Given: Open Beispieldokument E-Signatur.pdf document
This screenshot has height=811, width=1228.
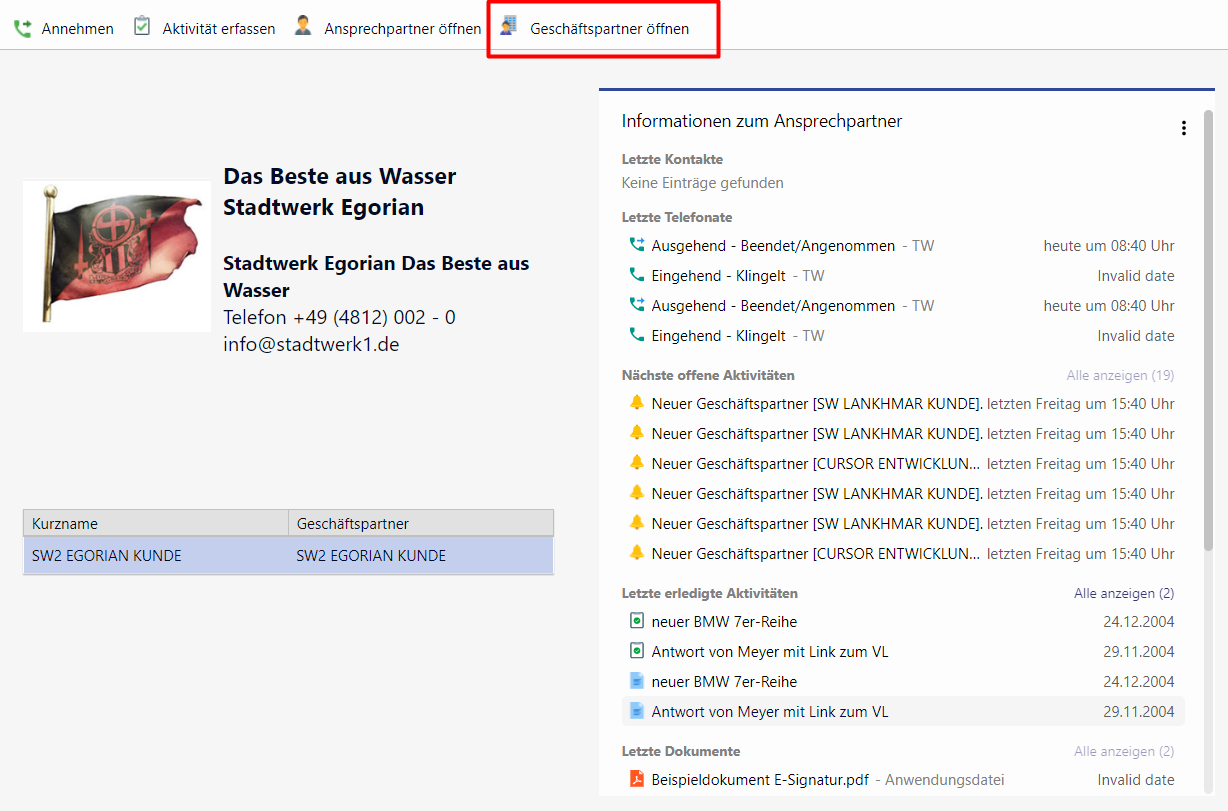Looking at the screenshot, I should pos(760,779).
